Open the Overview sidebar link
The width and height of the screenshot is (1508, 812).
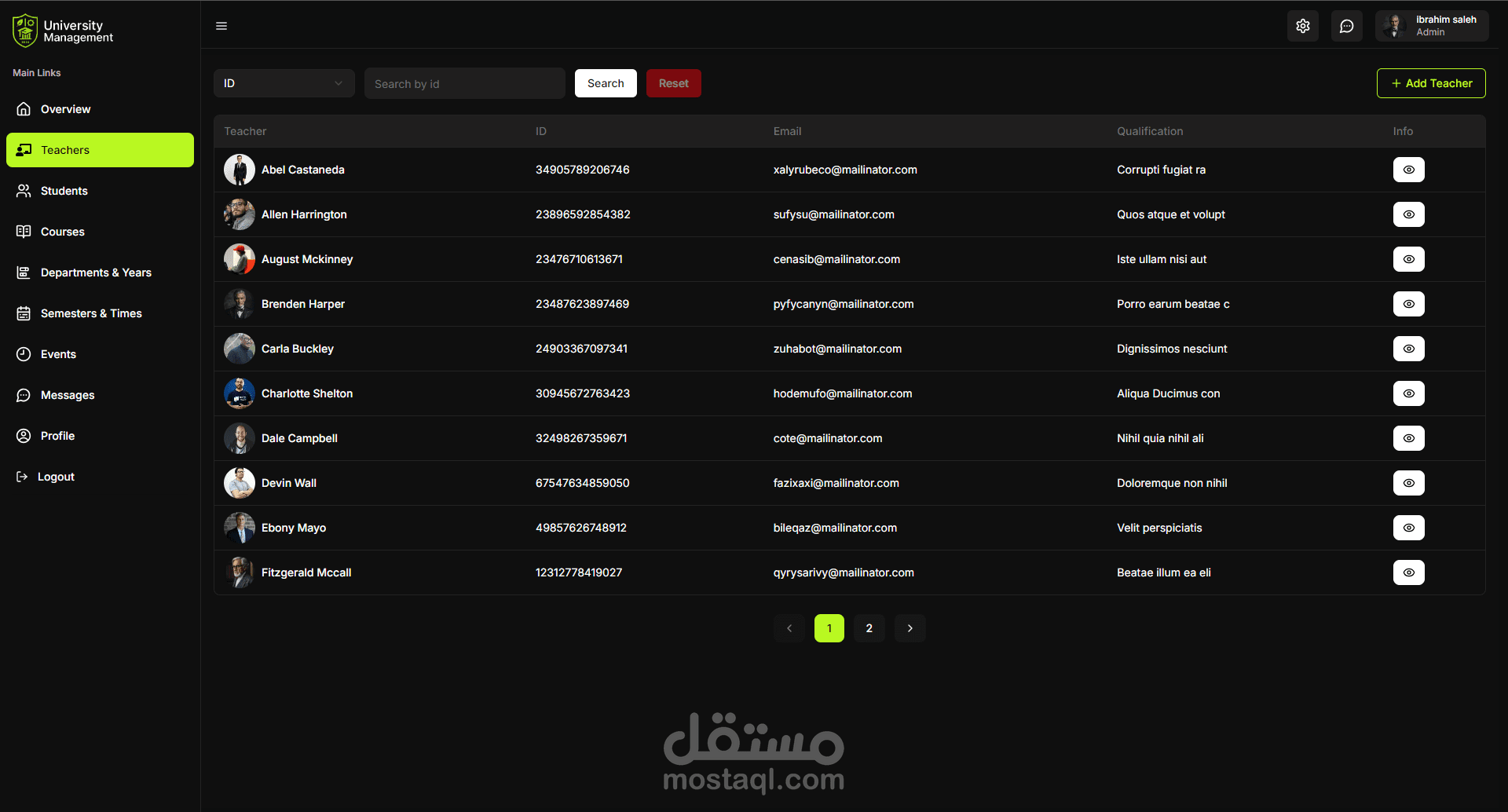click(100, 109)
